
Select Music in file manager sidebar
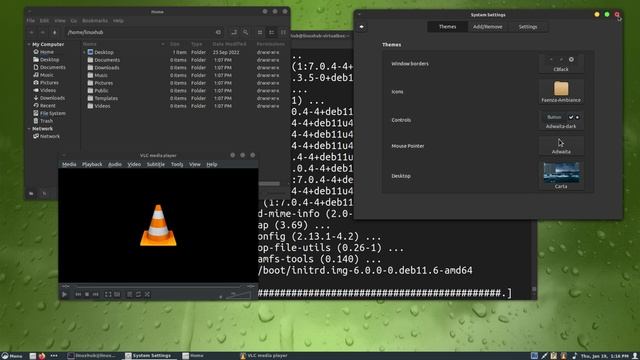47,75
